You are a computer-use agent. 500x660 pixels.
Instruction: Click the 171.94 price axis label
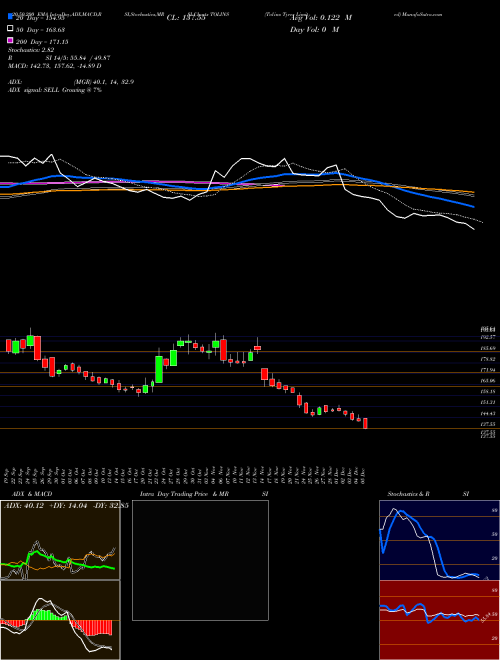(x=488, y=370)
